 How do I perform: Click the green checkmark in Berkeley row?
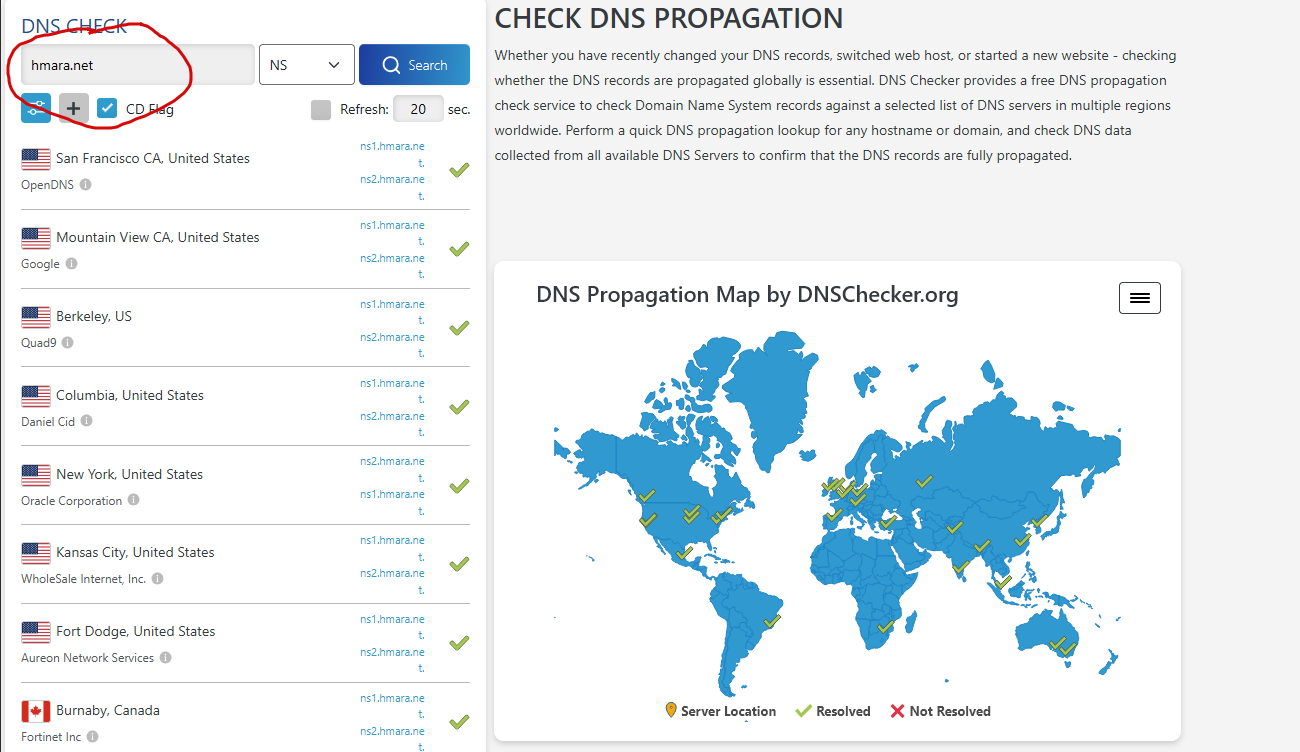pyautogui.click(x=459, y=328)
